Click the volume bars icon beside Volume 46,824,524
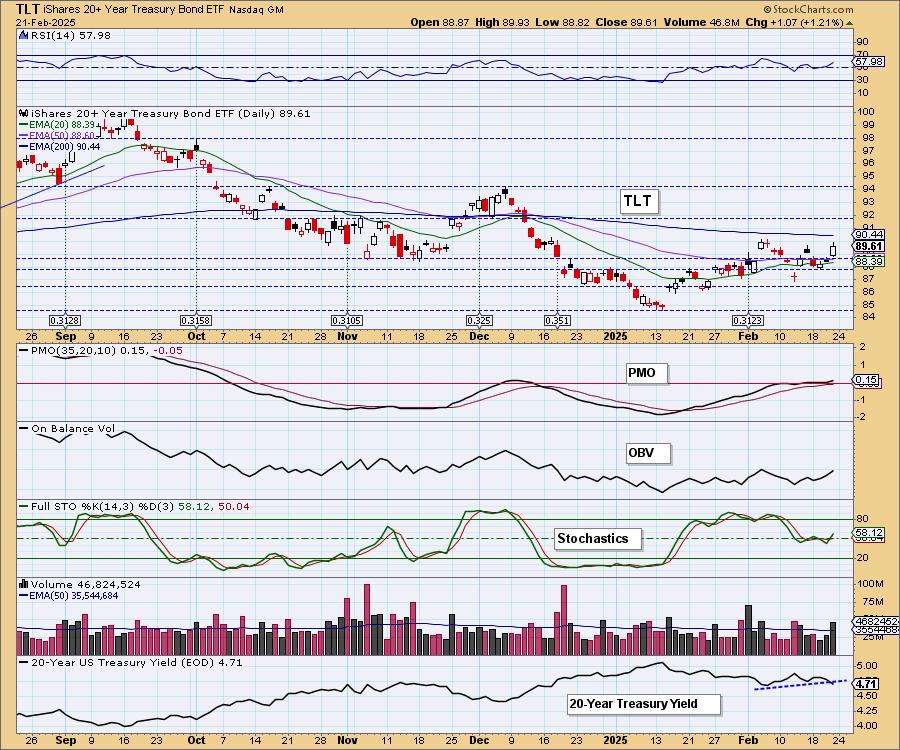900x750 pixels. [24, 584]
